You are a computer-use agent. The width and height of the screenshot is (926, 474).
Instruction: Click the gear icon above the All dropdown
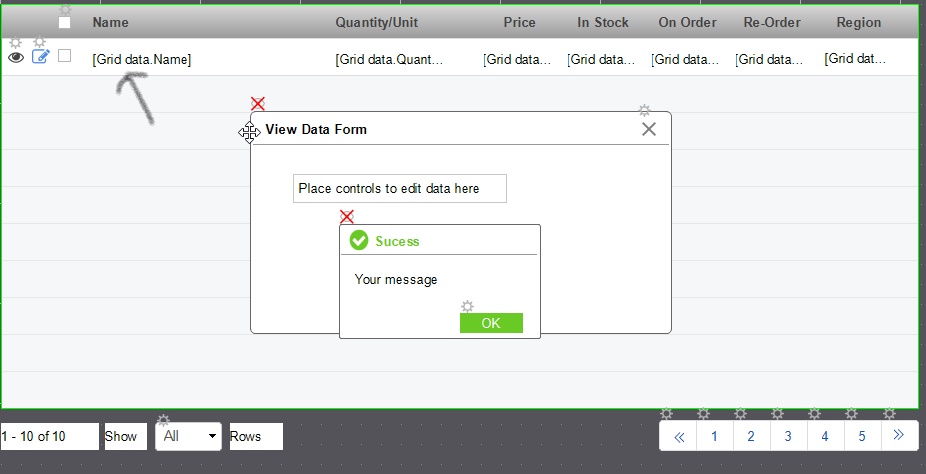pyautogui.click(x=164, y=420)
